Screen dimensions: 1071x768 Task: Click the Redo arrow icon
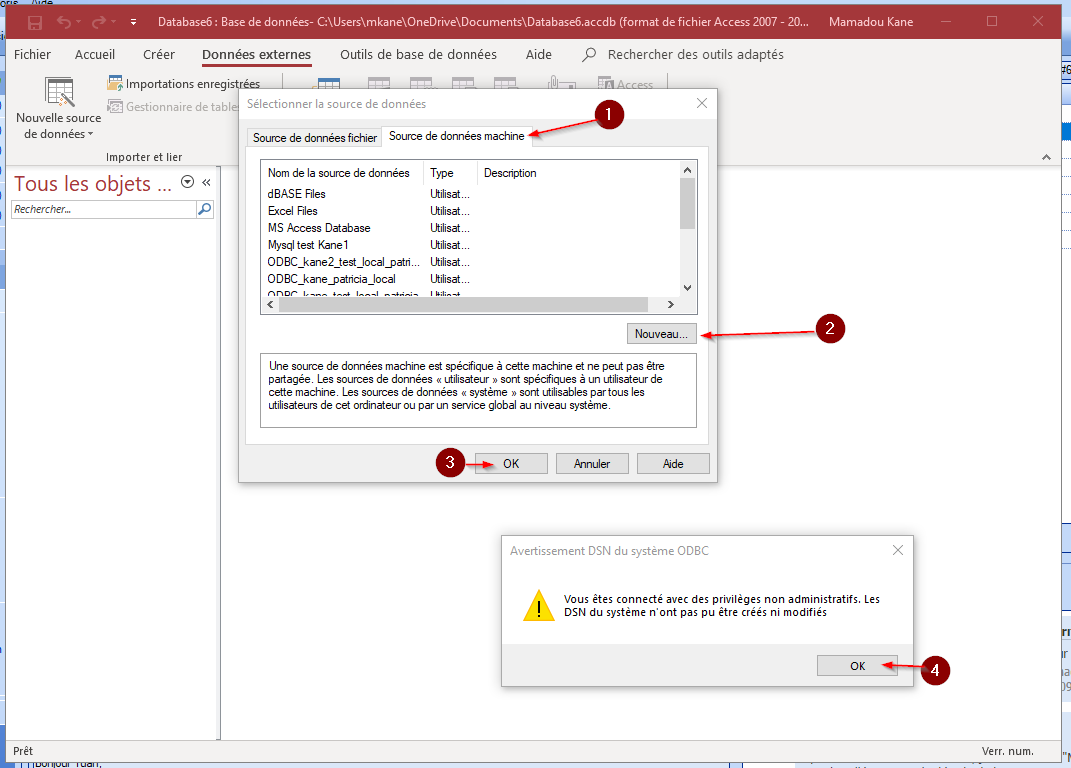tap(100, 22)
